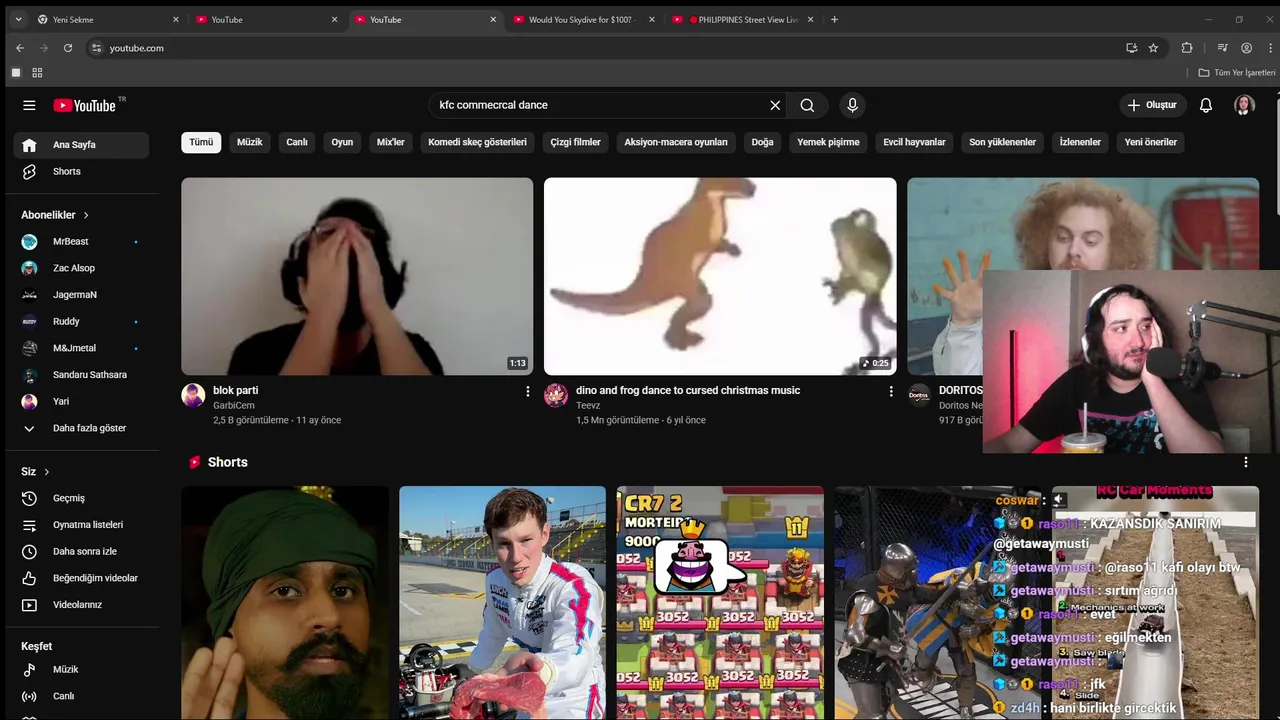1280x720 pixels.
Task: Select the Canlı filter chip
Action: pos(297,142)
